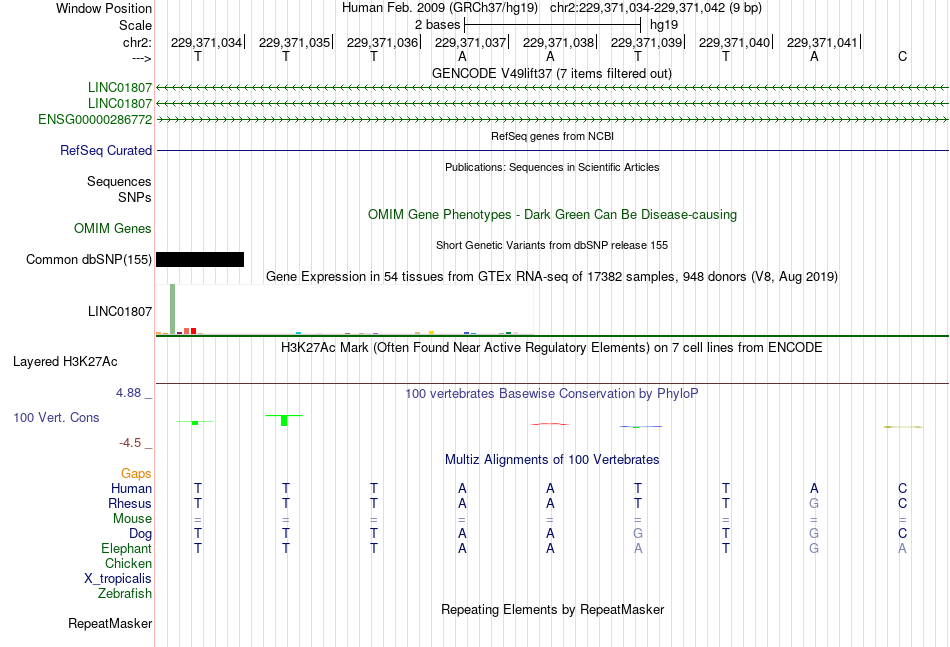This screenshot has height=647, width=950.
Task: Open the OMIM Genes track label
Action: tap(113, 228)
